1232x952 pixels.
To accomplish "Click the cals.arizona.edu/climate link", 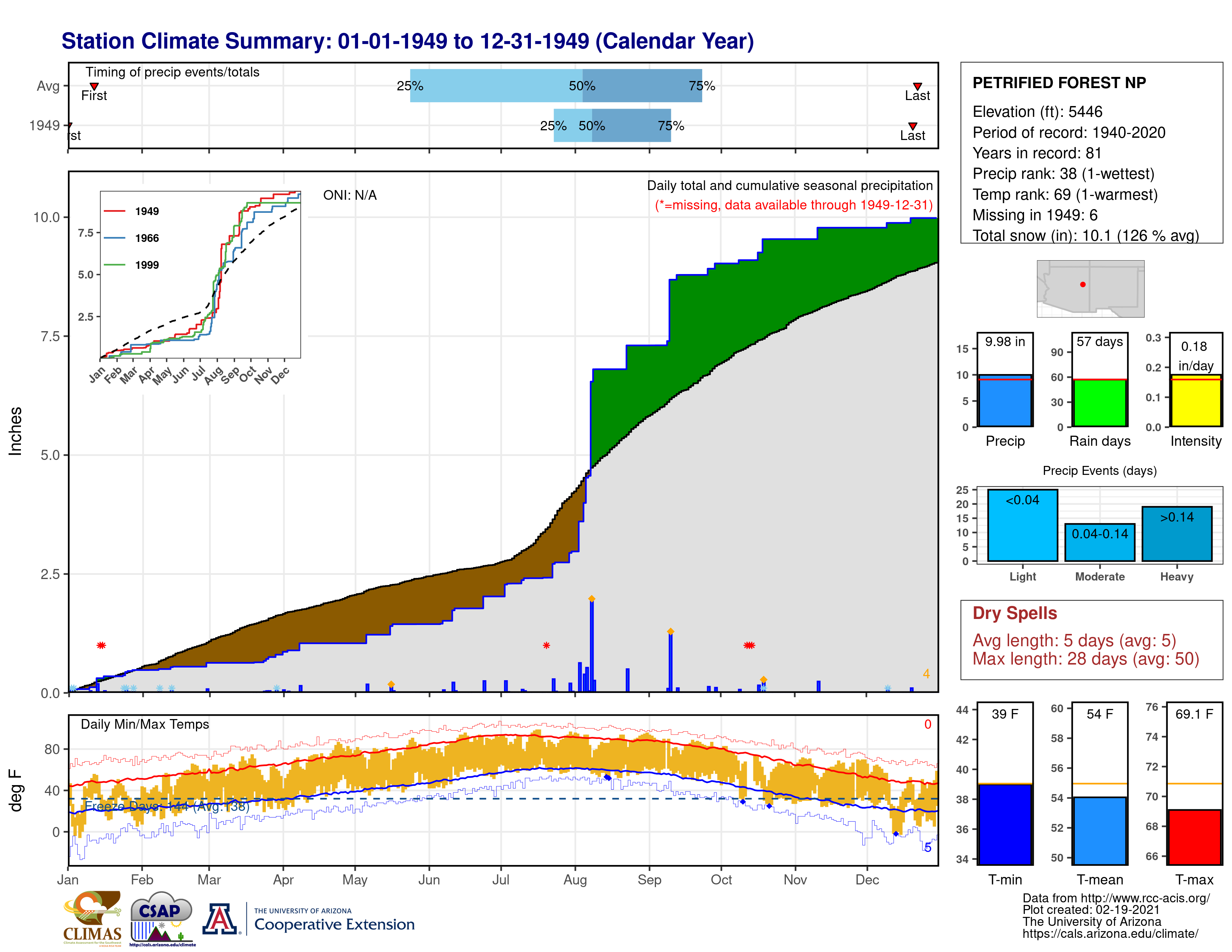I will [x=1110, y=934].
